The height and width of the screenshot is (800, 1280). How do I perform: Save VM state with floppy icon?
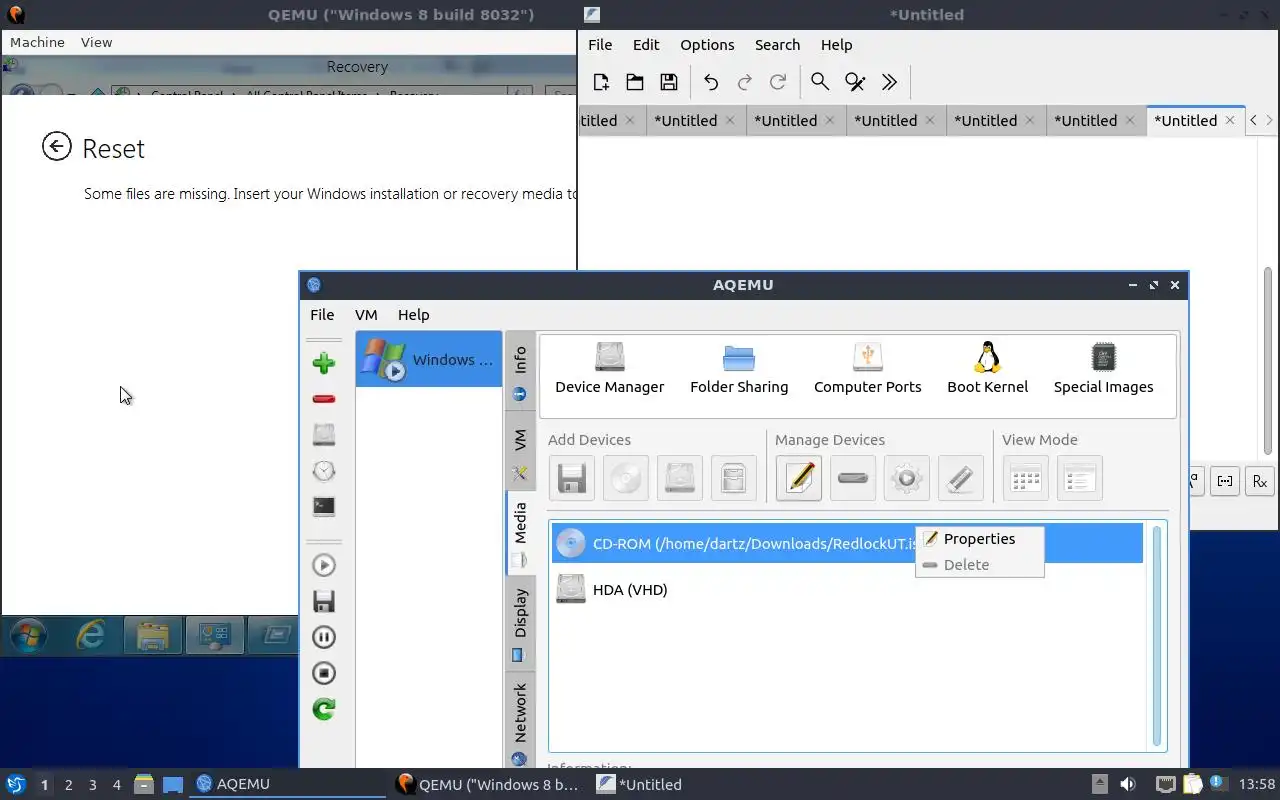click(x=323, y=601)
